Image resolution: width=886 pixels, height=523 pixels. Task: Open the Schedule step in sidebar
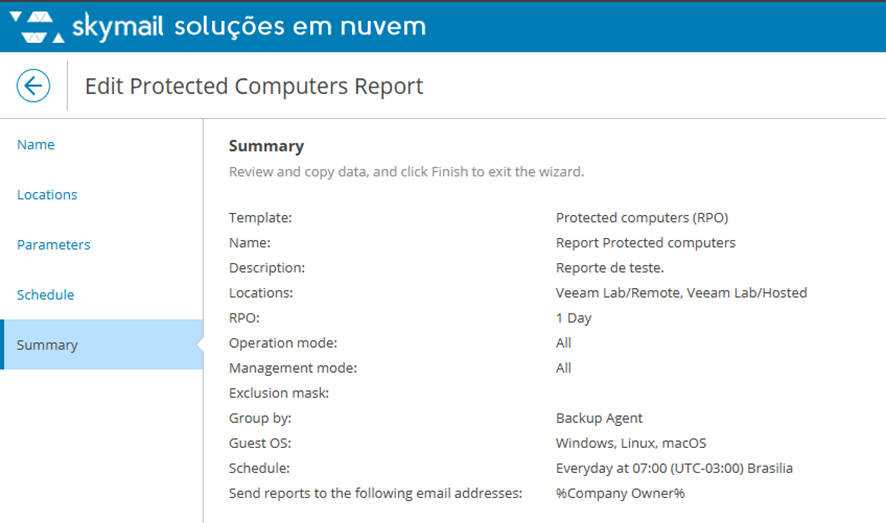(x=45, y=295)
